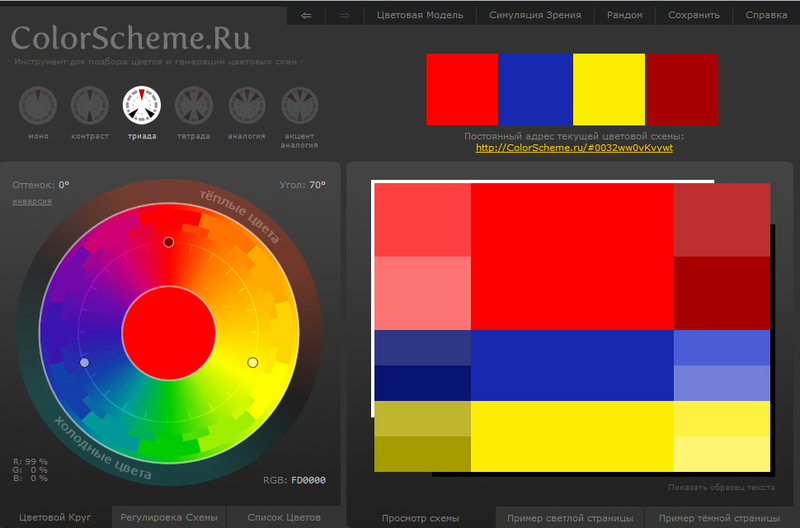Image resolution: width=800 pixels, height=528 pixels.
Task: Click the navy dark blue preview block
Action: [x=422, y=383]
